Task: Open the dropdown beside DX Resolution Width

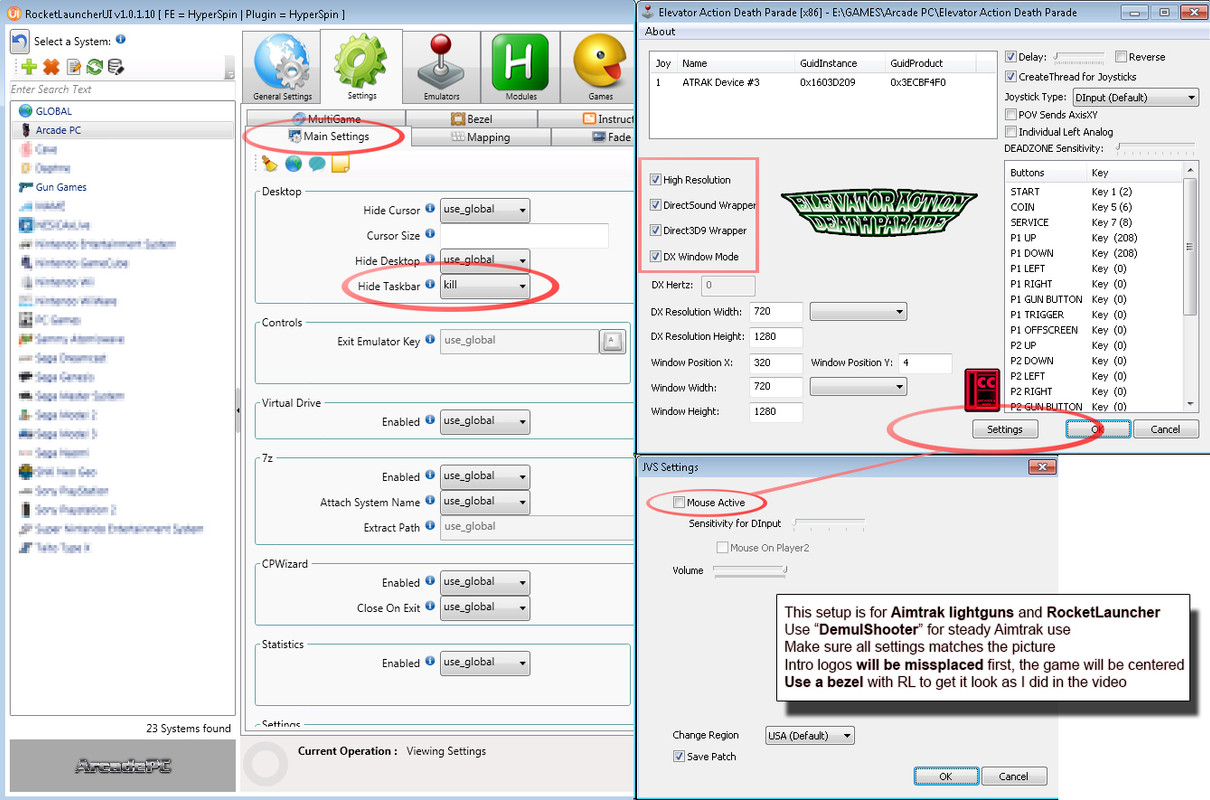Action: [x=858, y=312]
